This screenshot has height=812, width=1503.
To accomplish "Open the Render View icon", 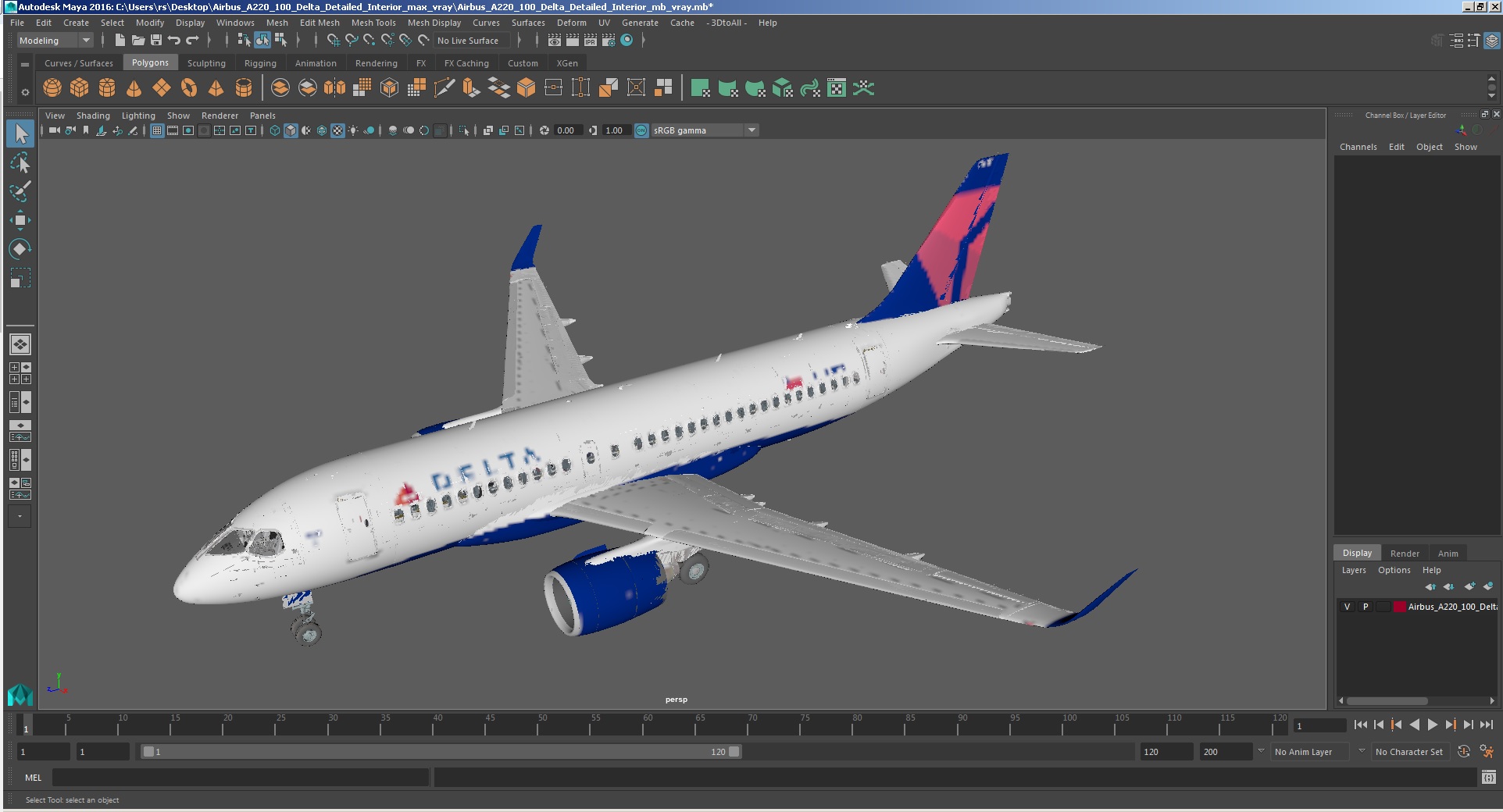I will tap(555, 41).
